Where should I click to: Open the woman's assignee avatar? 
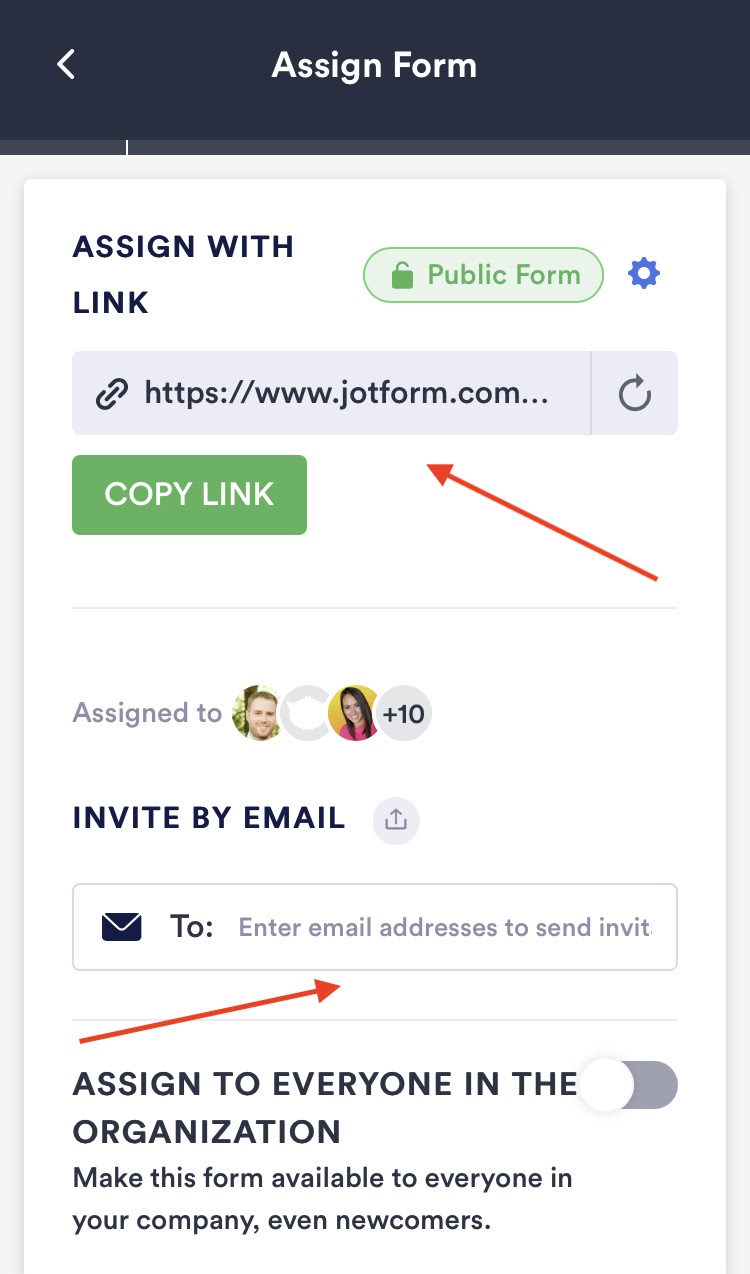(355, 713)
